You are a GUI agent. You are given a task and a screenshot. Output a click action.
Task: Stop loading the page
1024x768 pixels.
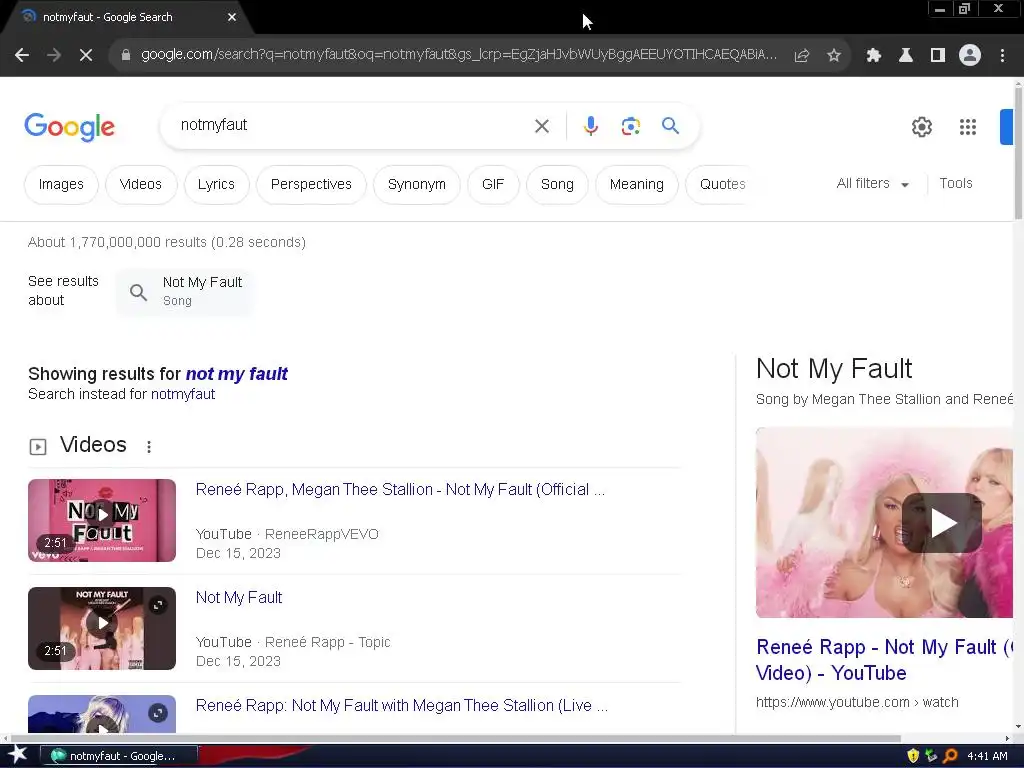pyautogui.click(x=86, y=55)
